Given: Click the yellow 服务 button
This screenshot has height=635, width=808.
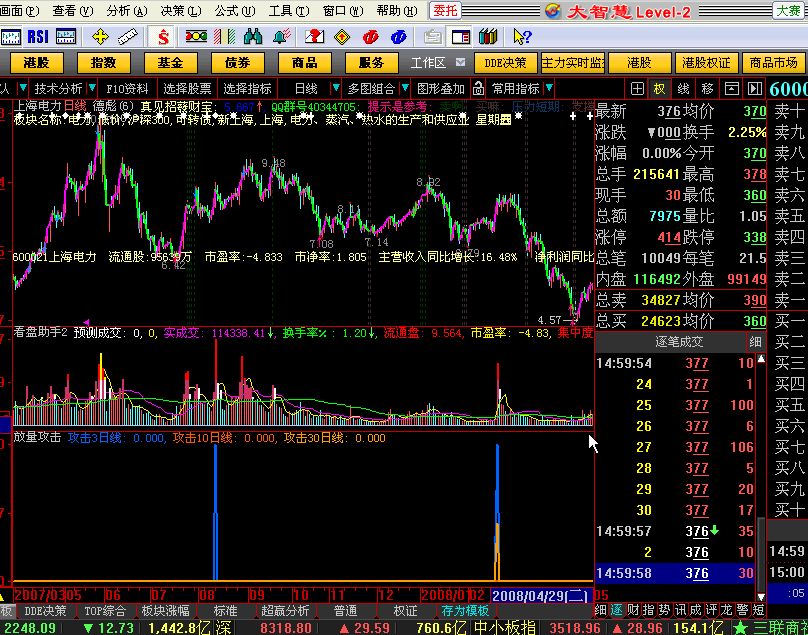Looking at the screenshot, I should pyautogui.click(x=372, y=63).
